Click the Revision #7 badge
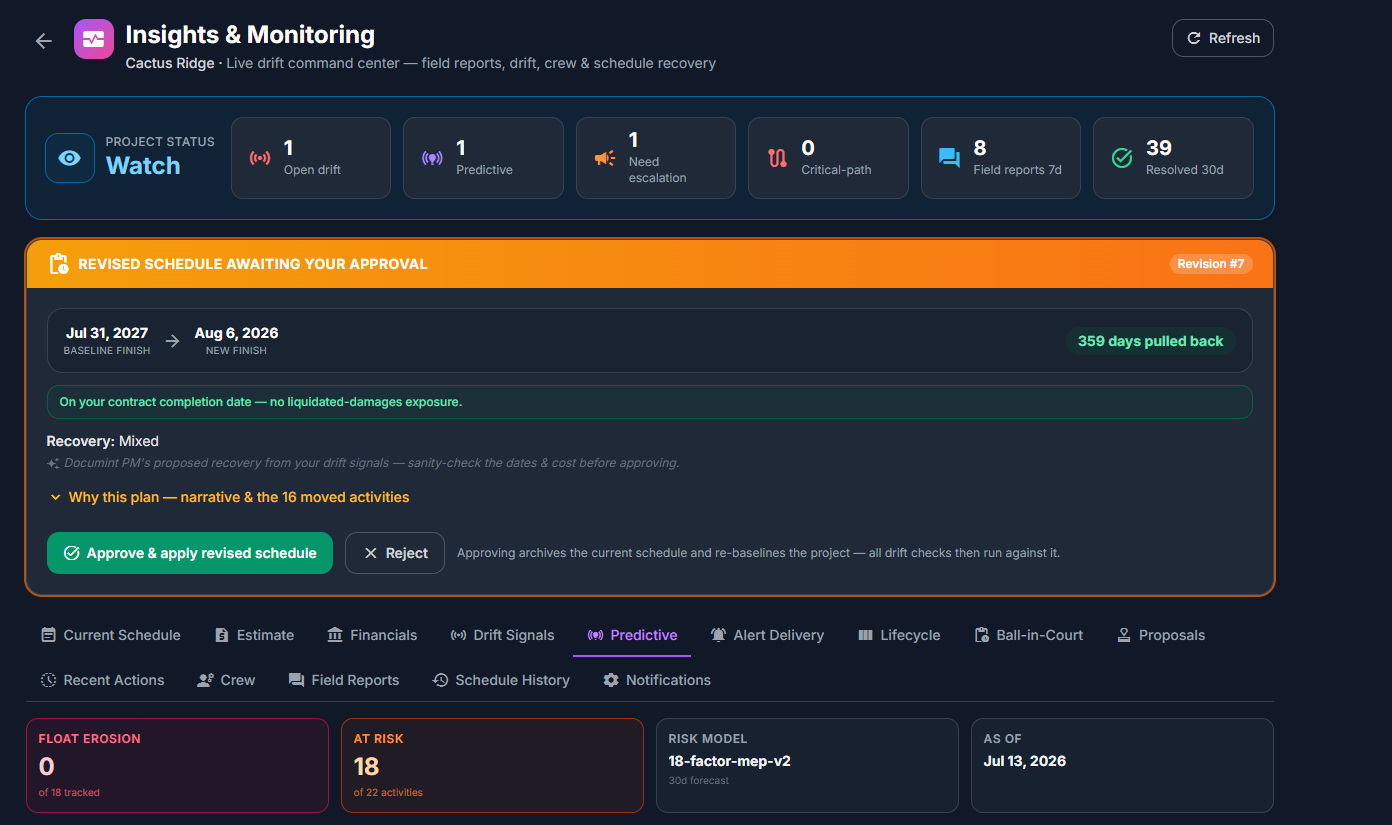This screenshot has height=825, width=1392. [x=1211, y=264]
